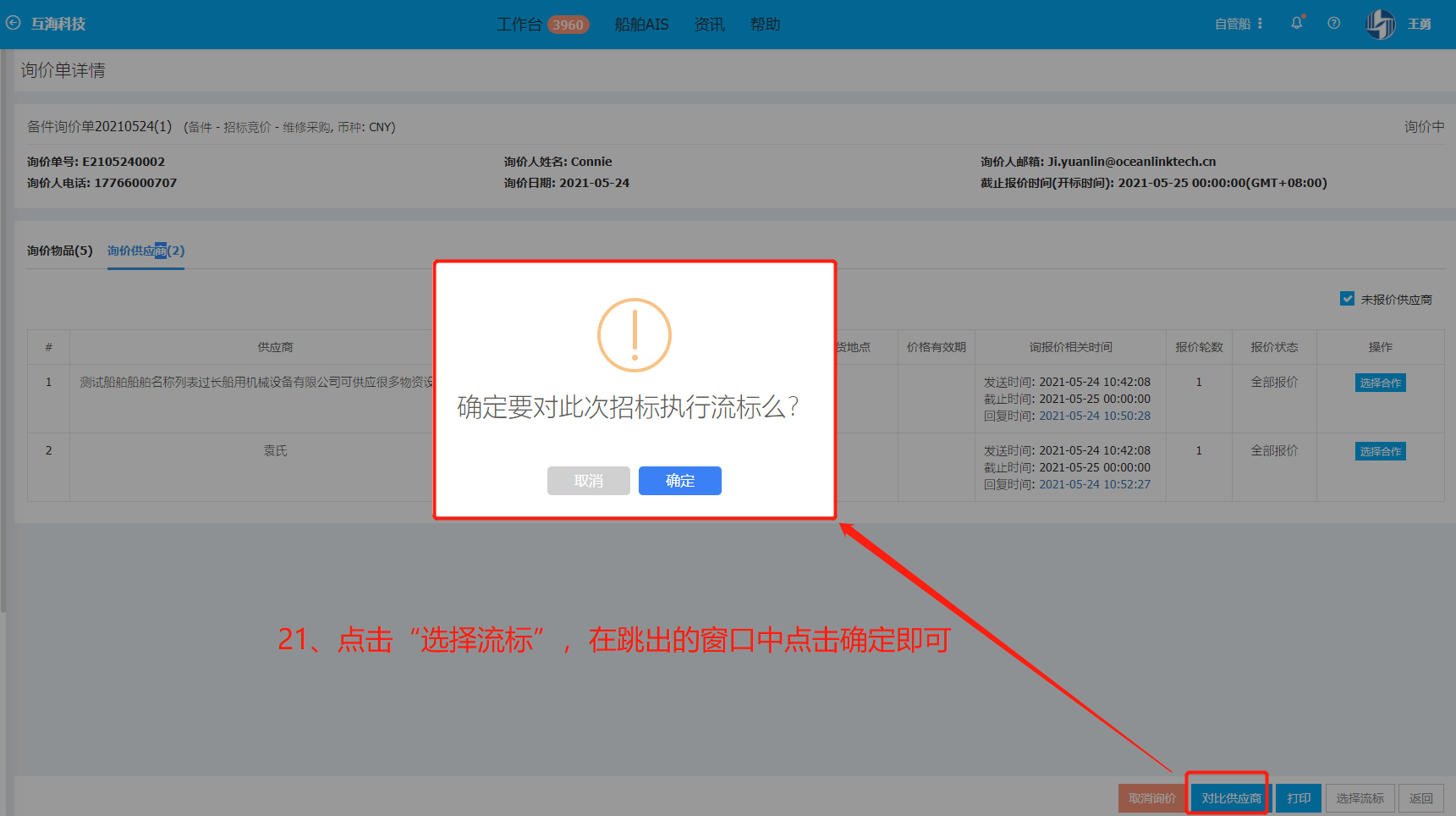The image size is (1456, 816).
Task: Open supplier link 测试船舶船舶名称列表过长船用机械设备有限公司
Action: pyautogui.click(x=256, y=383)
